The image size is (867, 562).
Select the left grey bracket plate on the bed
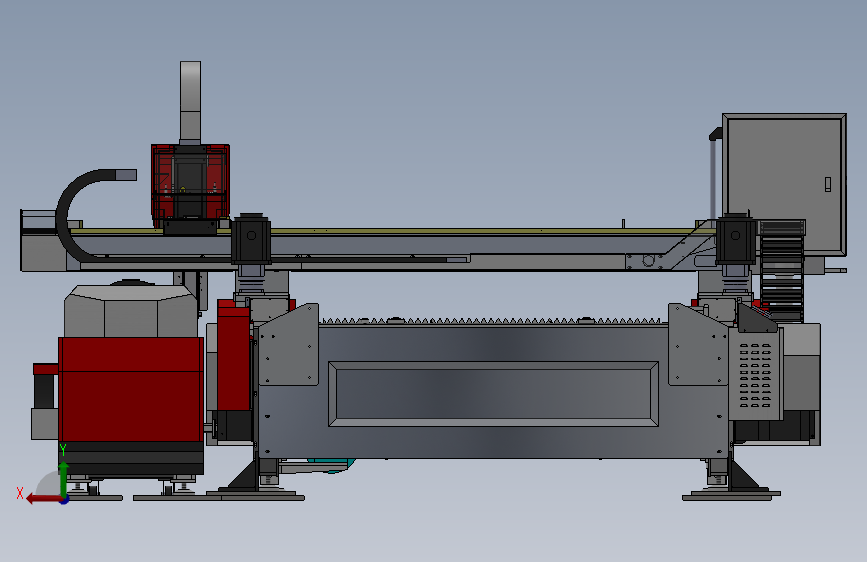(289, 345)
